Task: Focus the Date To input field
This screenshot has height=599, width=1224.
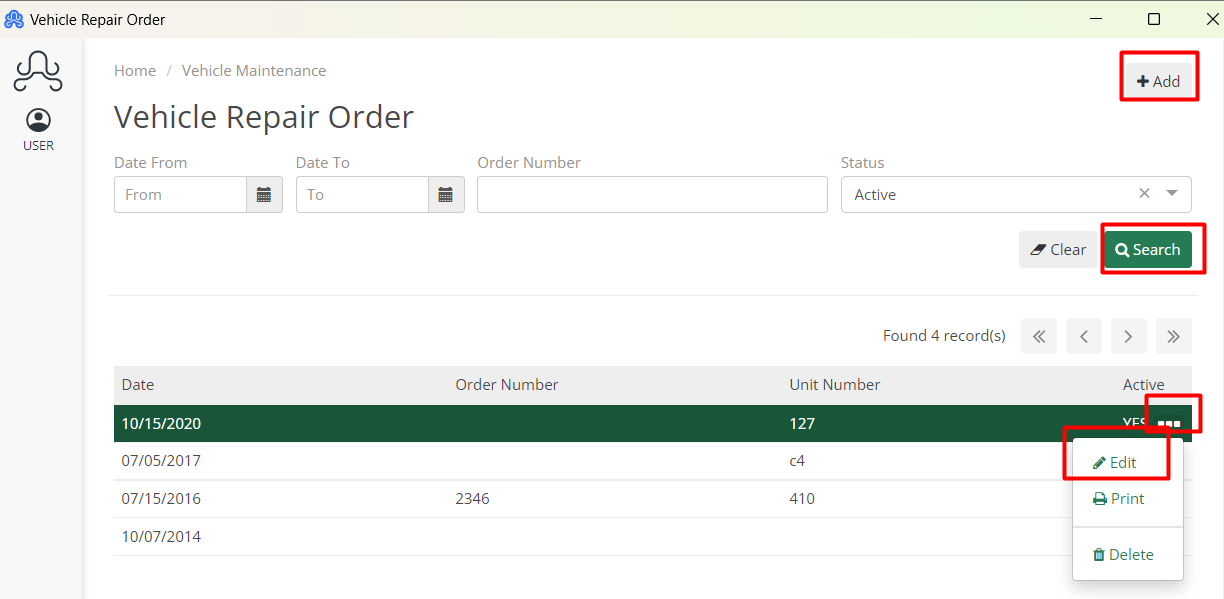Action: point(362,194)
